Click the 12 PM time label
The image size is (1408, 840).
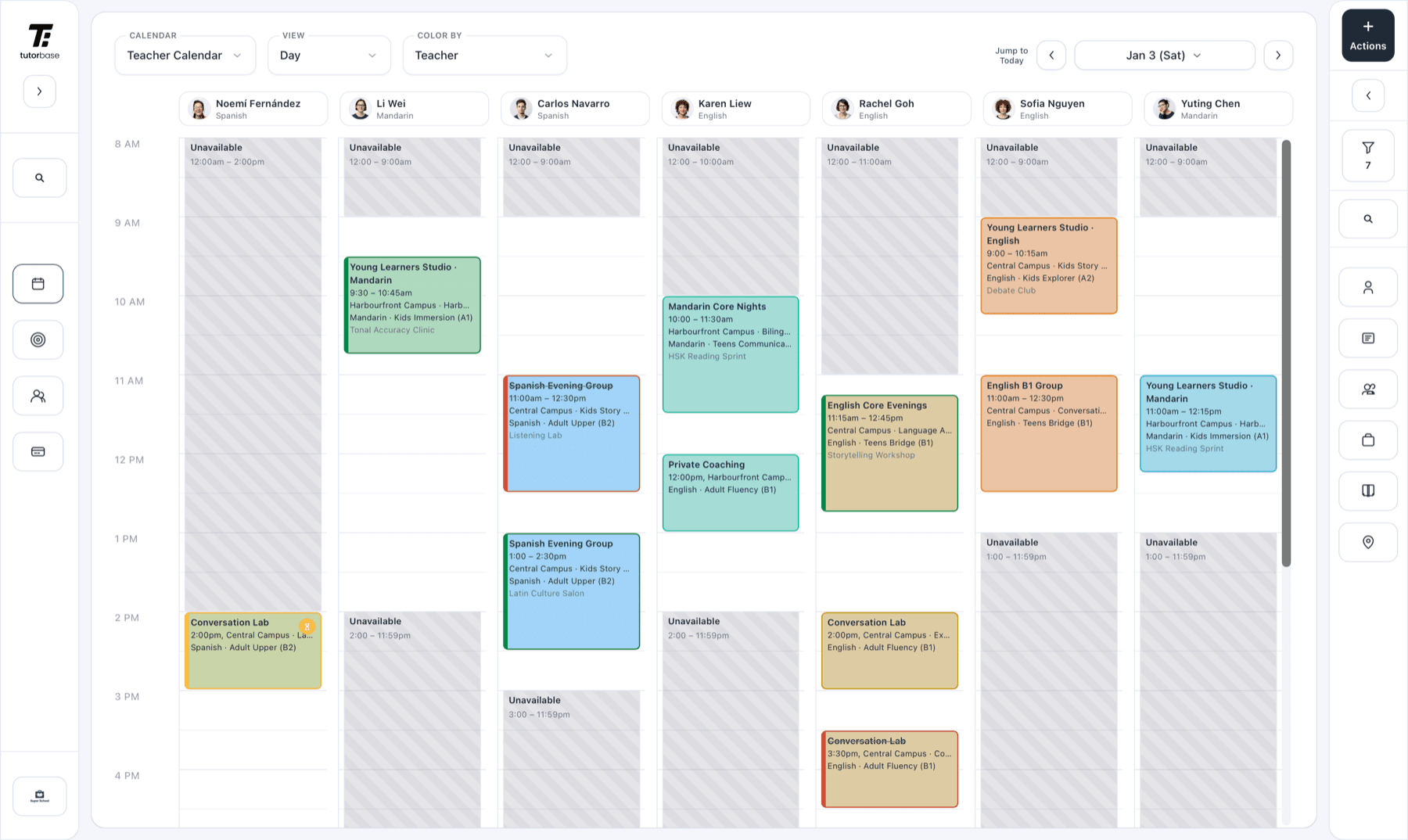pyautogui.click(x=129, y=460)
